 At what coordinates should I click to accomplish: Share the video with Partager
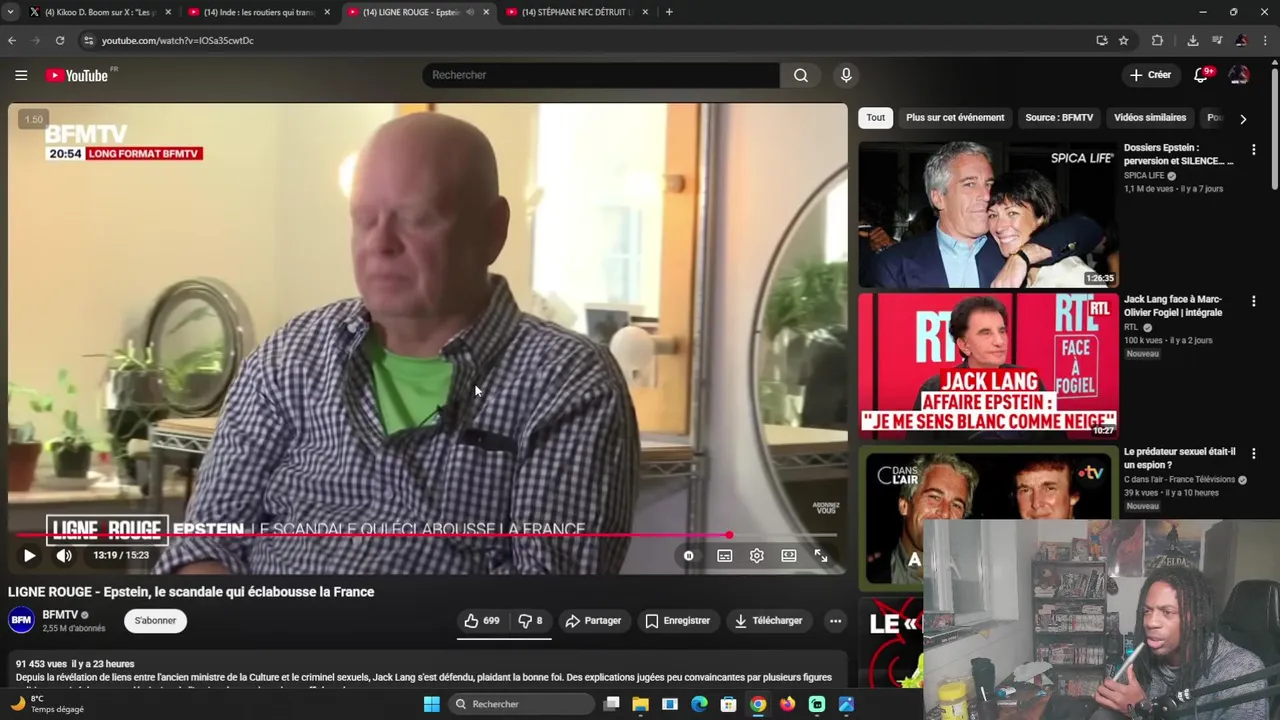[593, 621]
